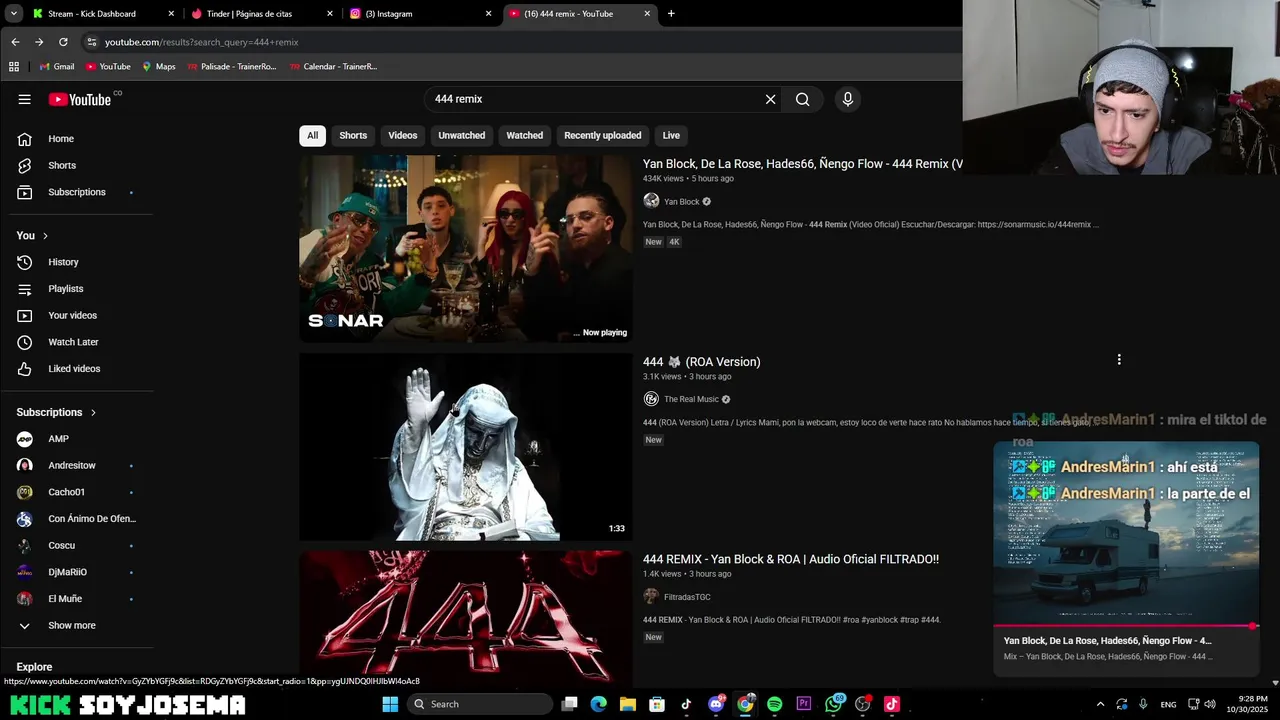Select the Unwatched filter chip
Viewport: 1280px width, 720px height.
[x=461, y=136]
